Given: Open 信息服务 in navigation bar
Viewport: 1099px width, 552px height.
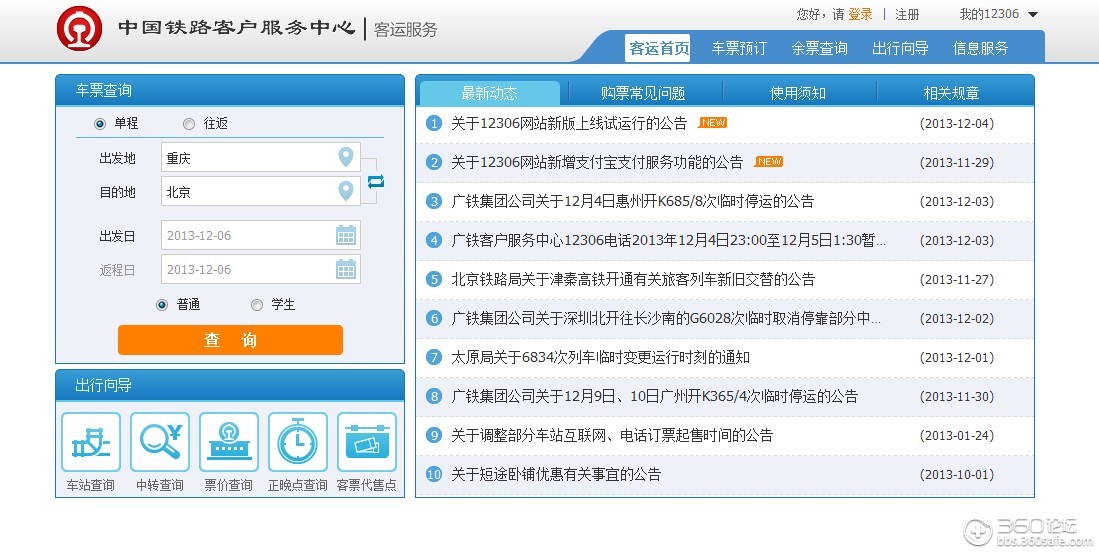Looking at the screenshot, I should pos(981,48).
